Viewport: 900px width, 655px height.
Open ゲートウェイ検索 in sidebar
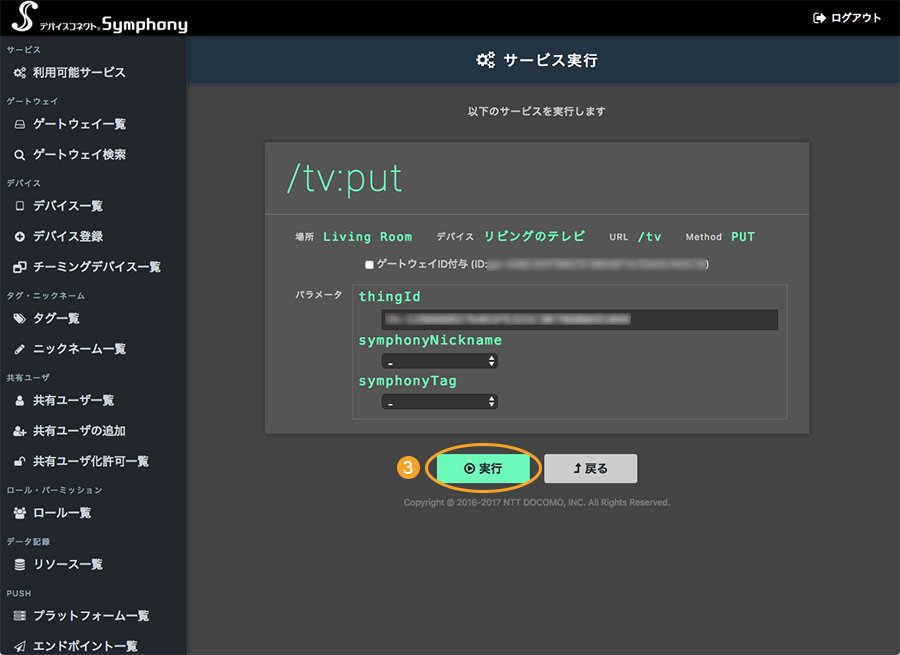pos(79,154)
